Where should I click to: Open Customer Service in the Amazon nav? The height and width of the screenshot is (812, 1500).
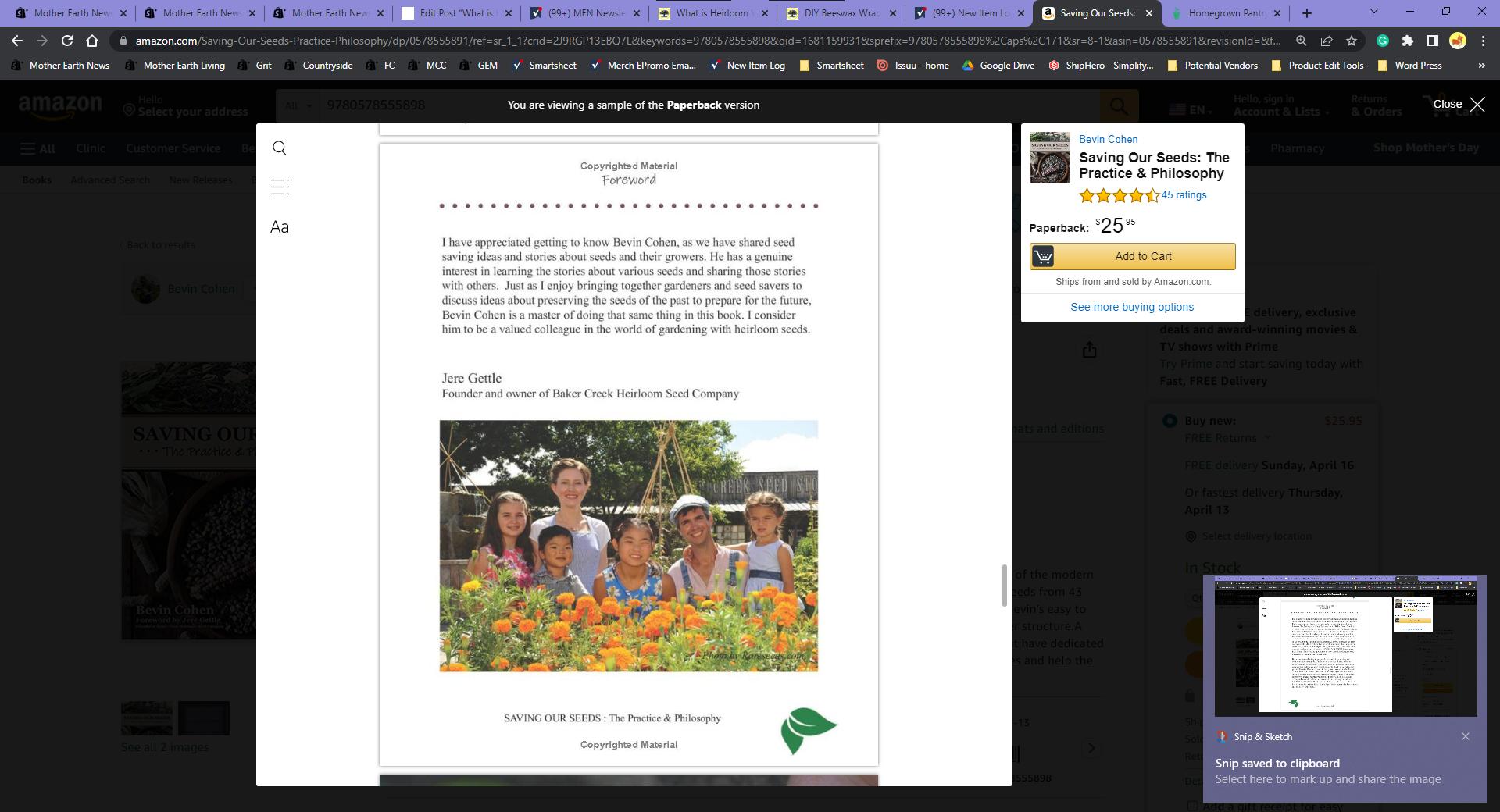(x=173, y=148)
